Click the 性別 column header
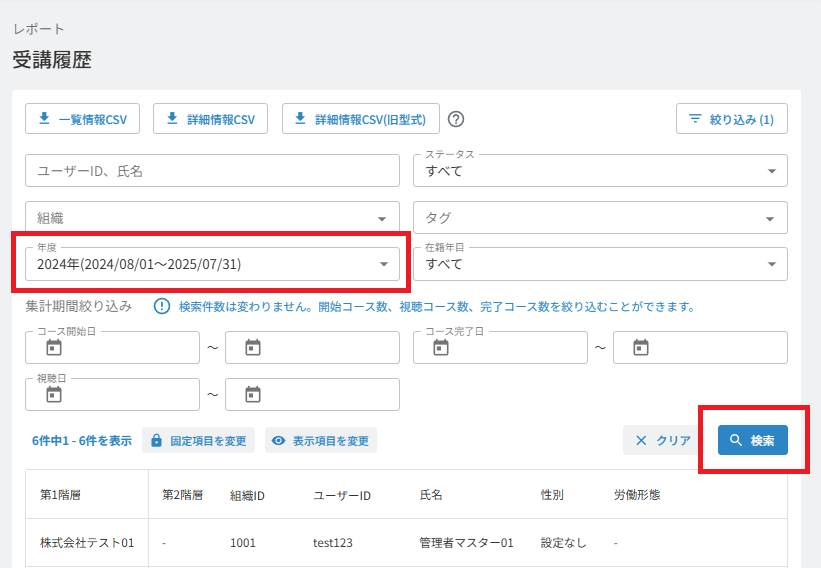The width and height of the screenshot is (821, 568). (x=552, y=495)
